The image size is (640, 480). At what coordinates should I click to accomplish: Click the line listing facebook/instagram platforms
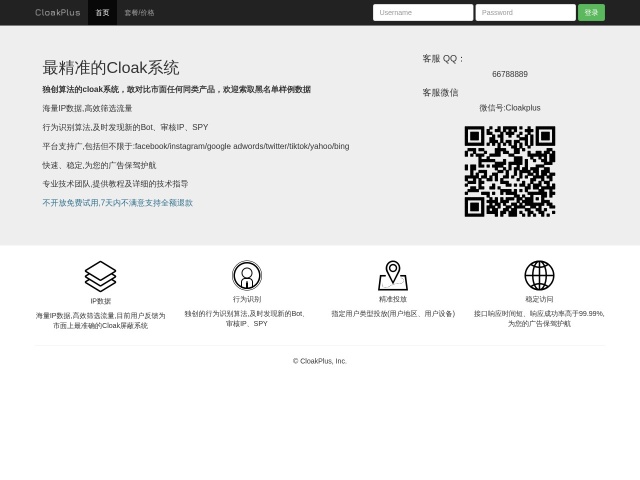[196, 146]
